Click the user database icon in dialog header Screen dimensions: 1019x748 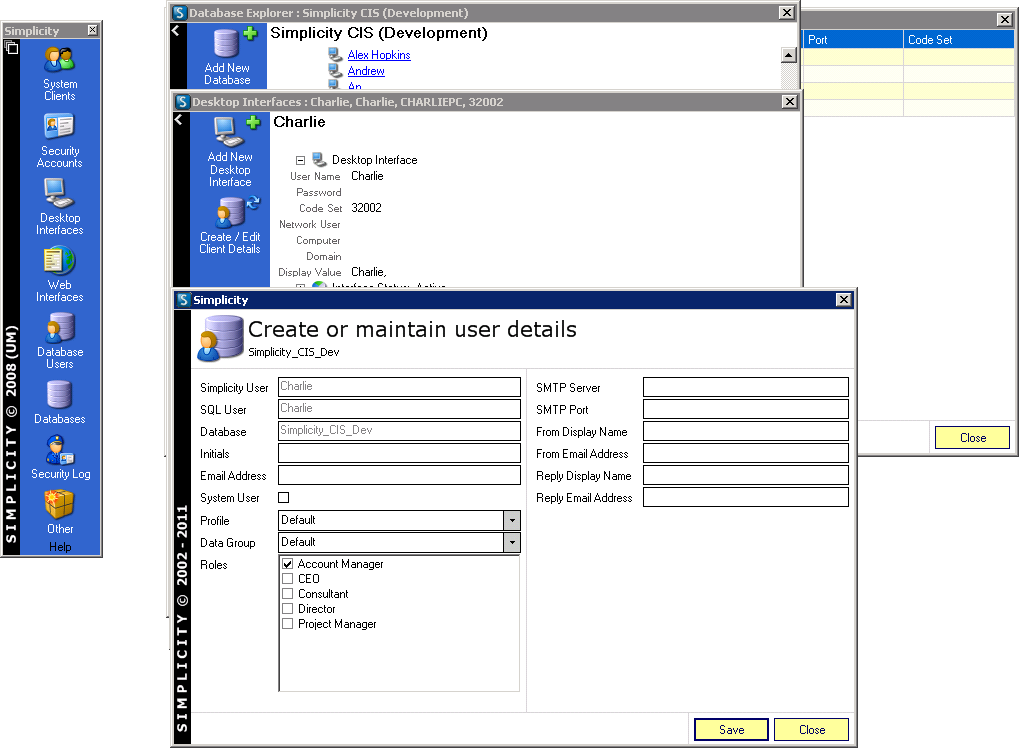[220, 338]
